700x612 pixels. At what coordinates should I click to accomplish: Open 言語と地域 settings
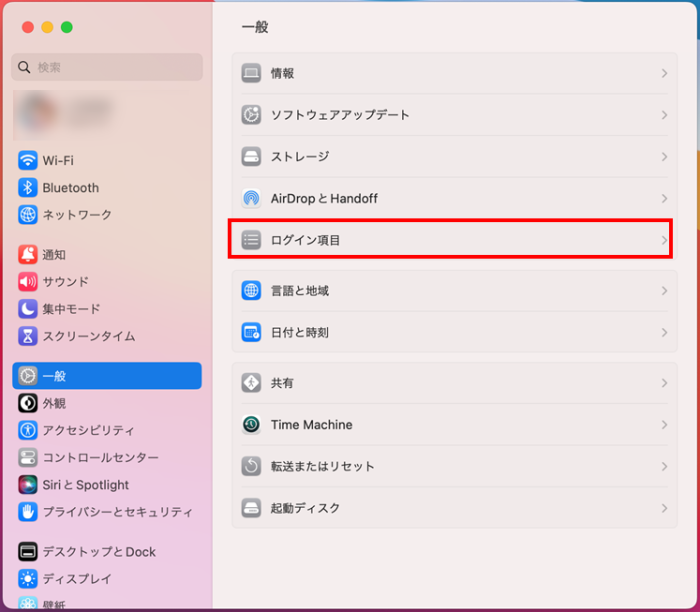(x=300, y=291)
